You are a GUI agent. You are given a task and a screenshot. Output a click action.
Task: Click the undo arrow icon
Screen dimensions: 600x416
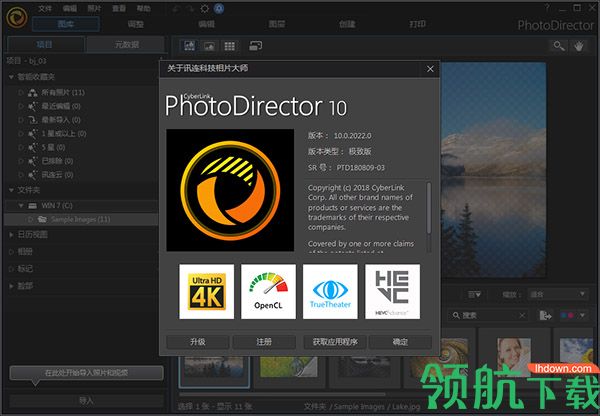(176, 9)
